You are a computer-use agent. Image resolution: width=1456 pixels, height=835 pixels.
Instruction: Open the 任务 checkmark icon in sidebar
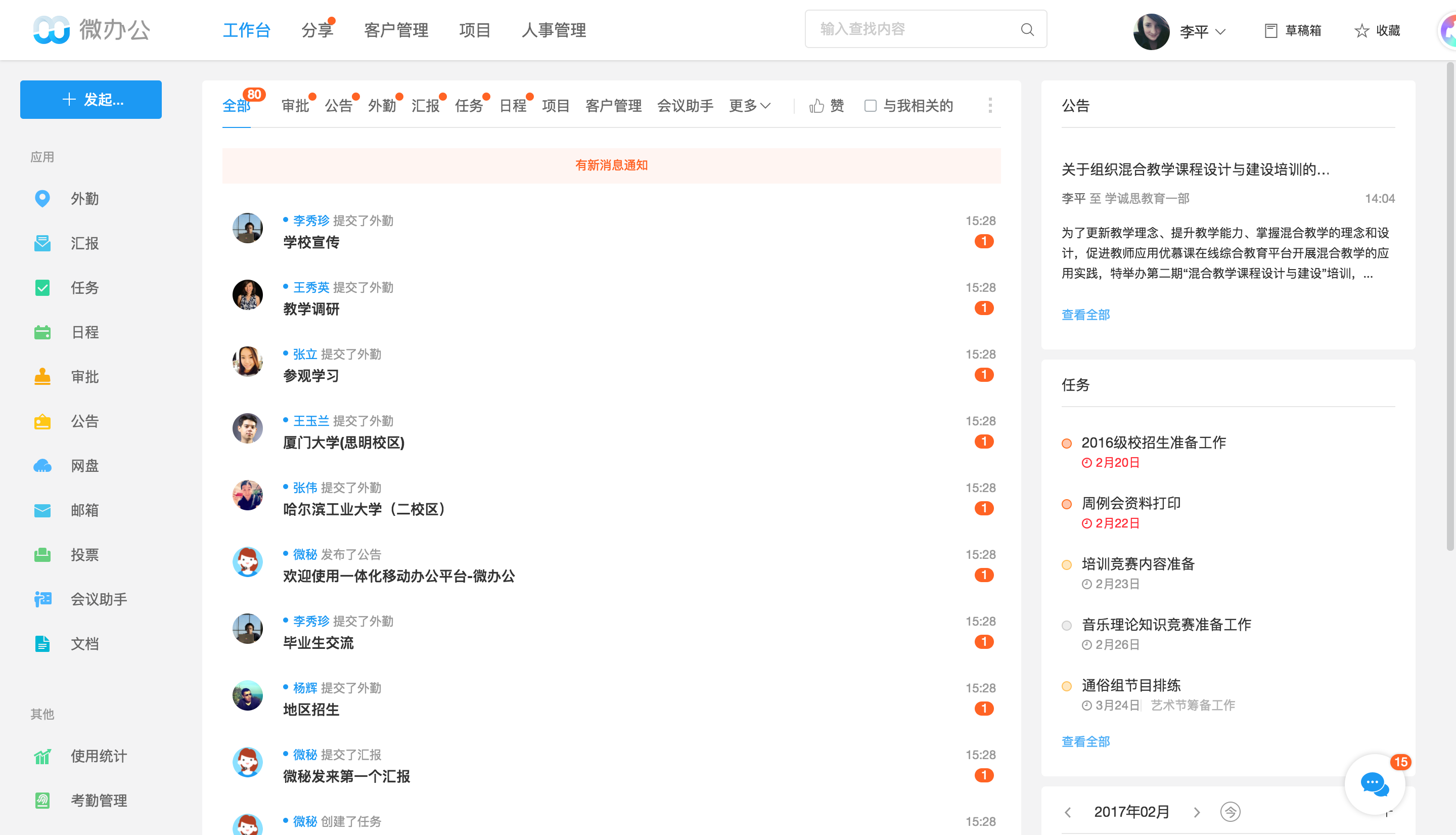(x=42, y=287)
